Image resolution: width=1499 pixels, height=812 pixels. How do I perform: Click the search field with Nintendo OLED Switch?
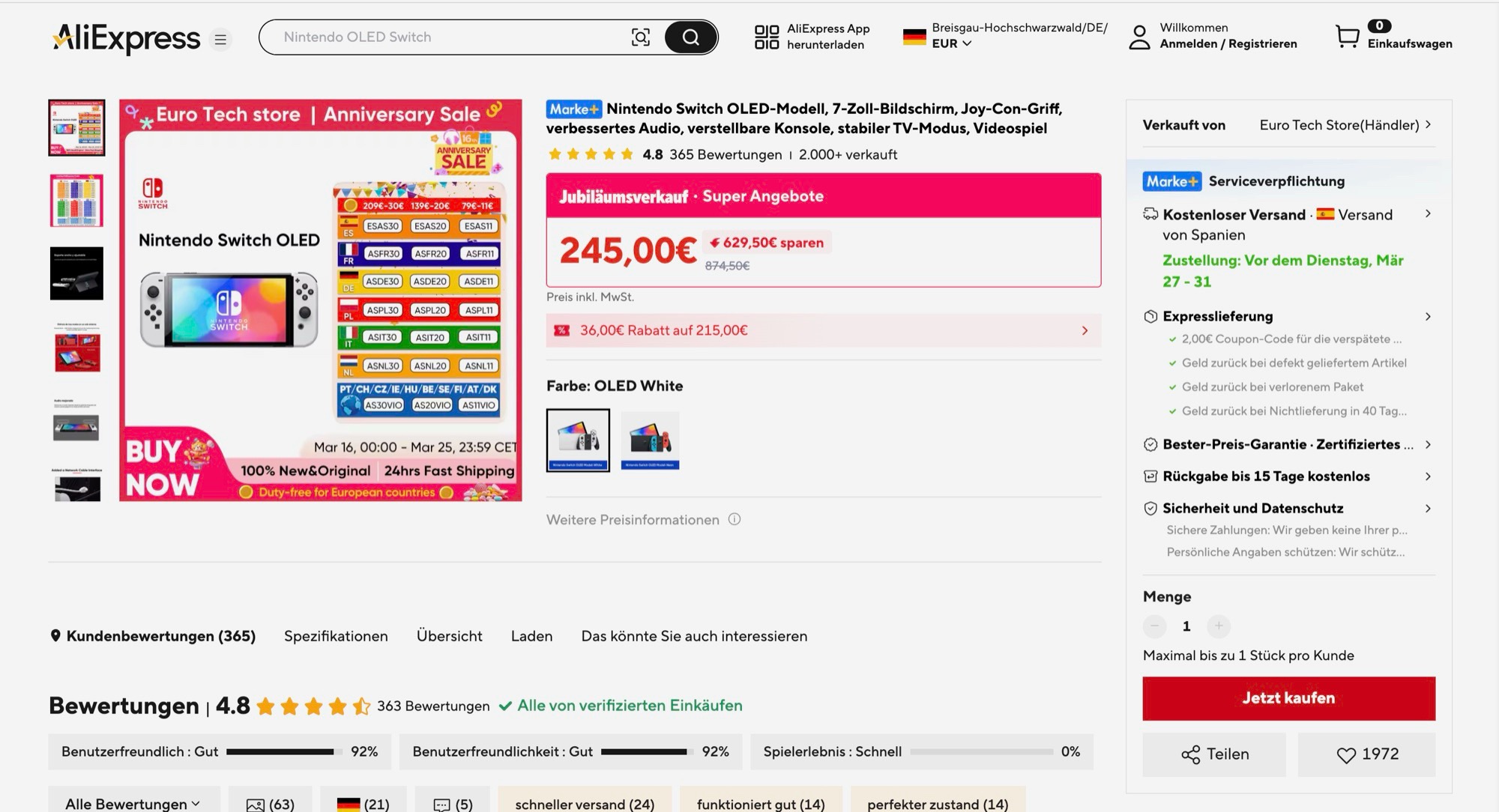(450, 37)
